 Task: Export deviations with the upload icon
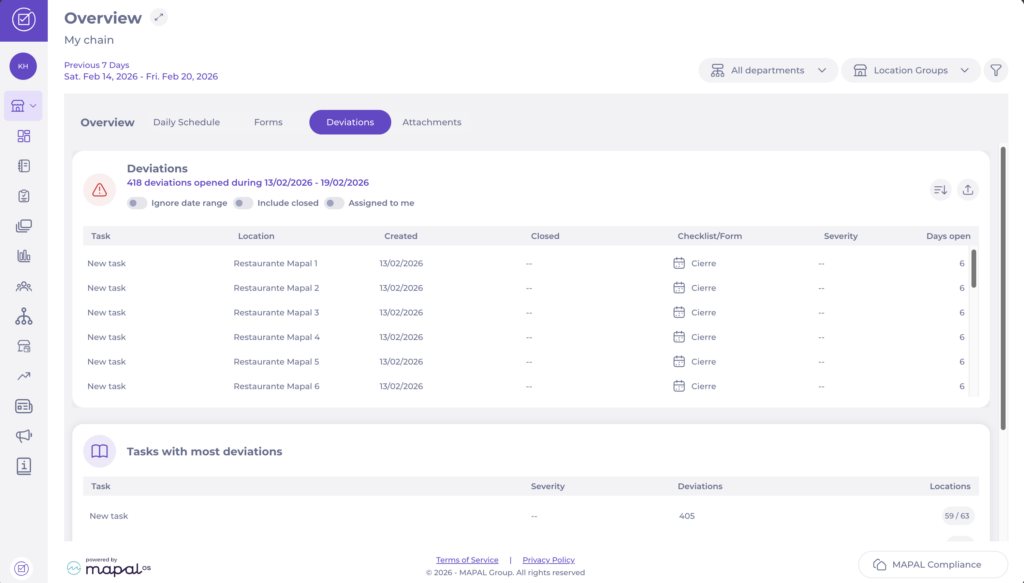pos(967,189)
